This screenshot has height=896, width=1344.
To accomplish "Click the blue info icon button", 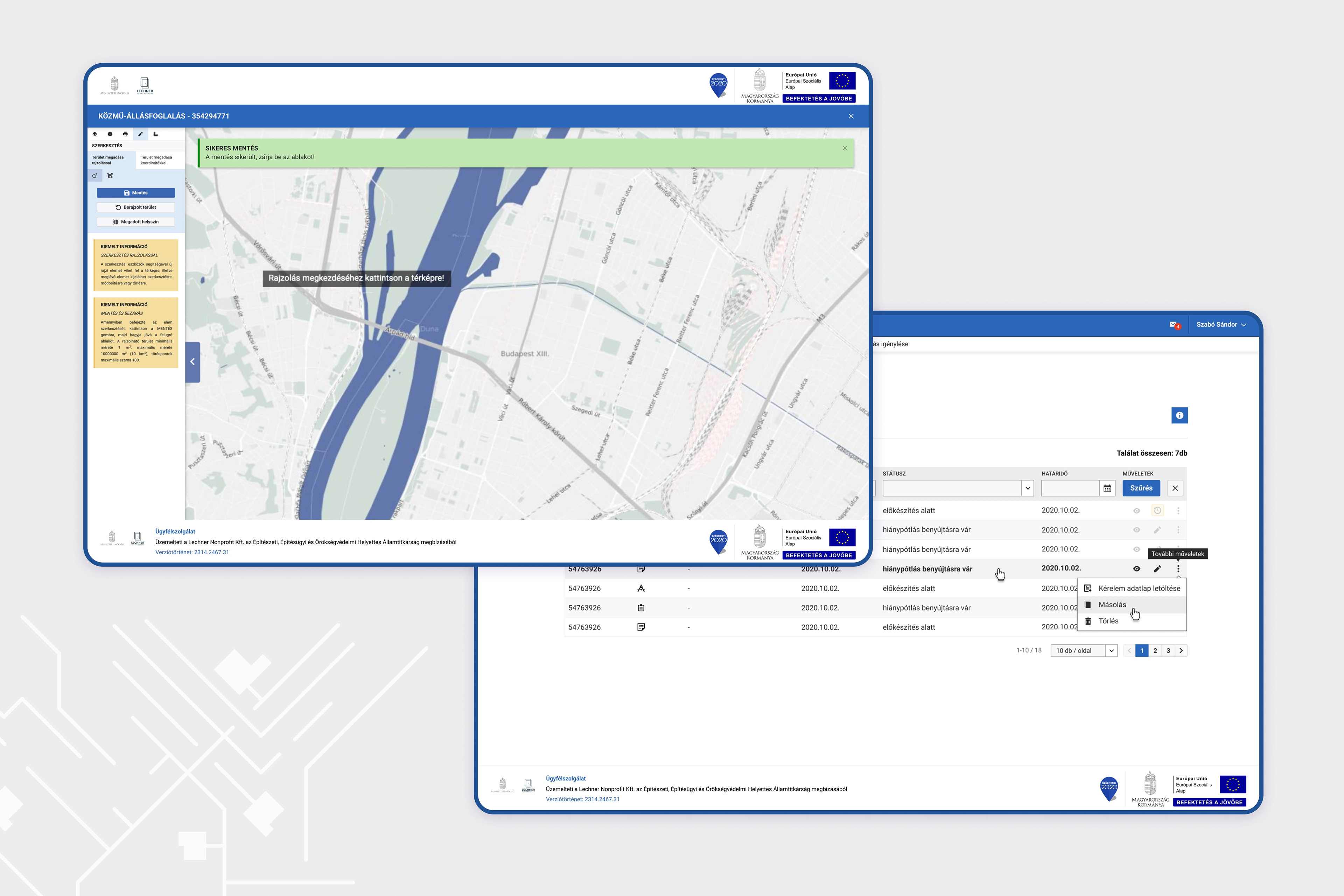I will (x=1179, y=415).
